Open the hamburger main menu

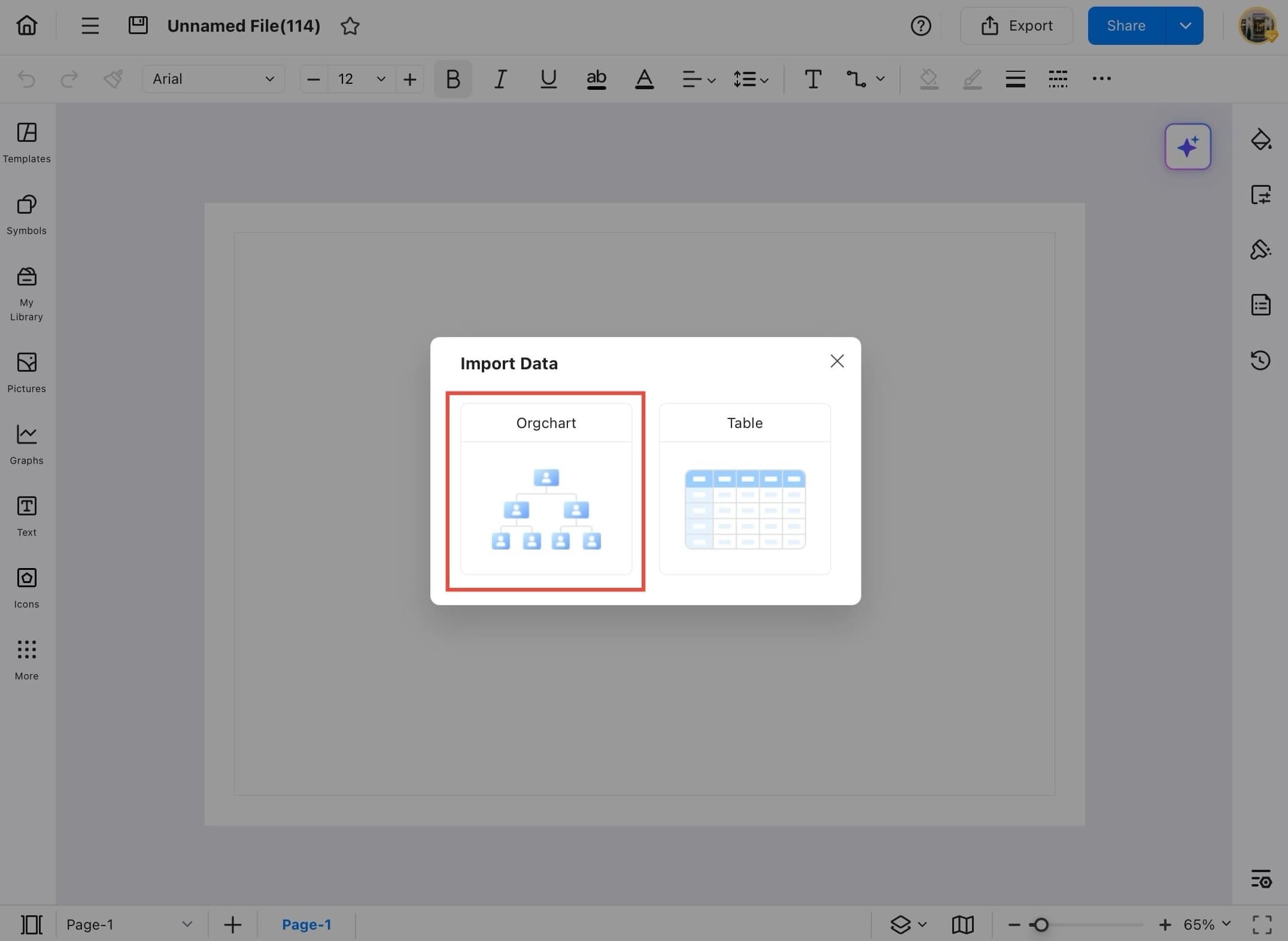pos(90,26)
